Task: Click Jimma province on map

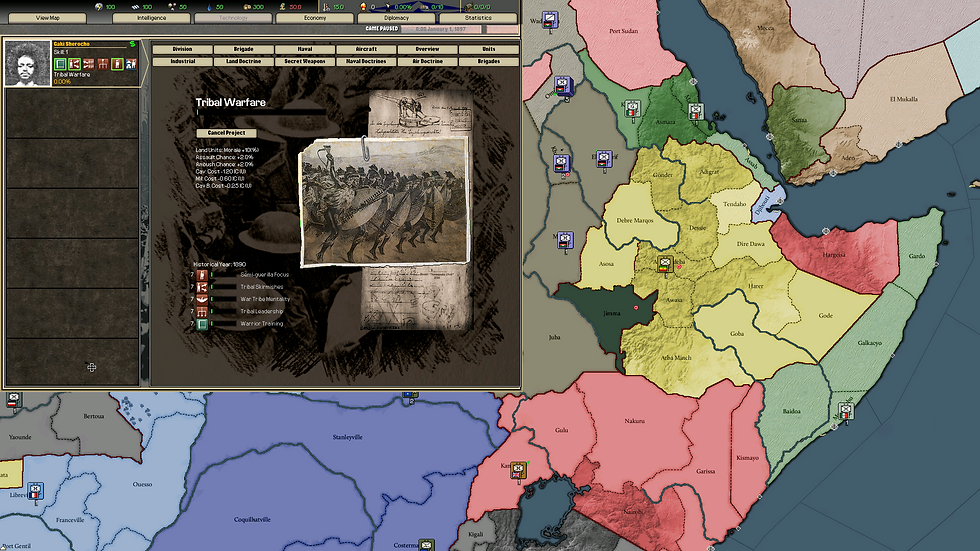Action: click(x=612, y=314)
